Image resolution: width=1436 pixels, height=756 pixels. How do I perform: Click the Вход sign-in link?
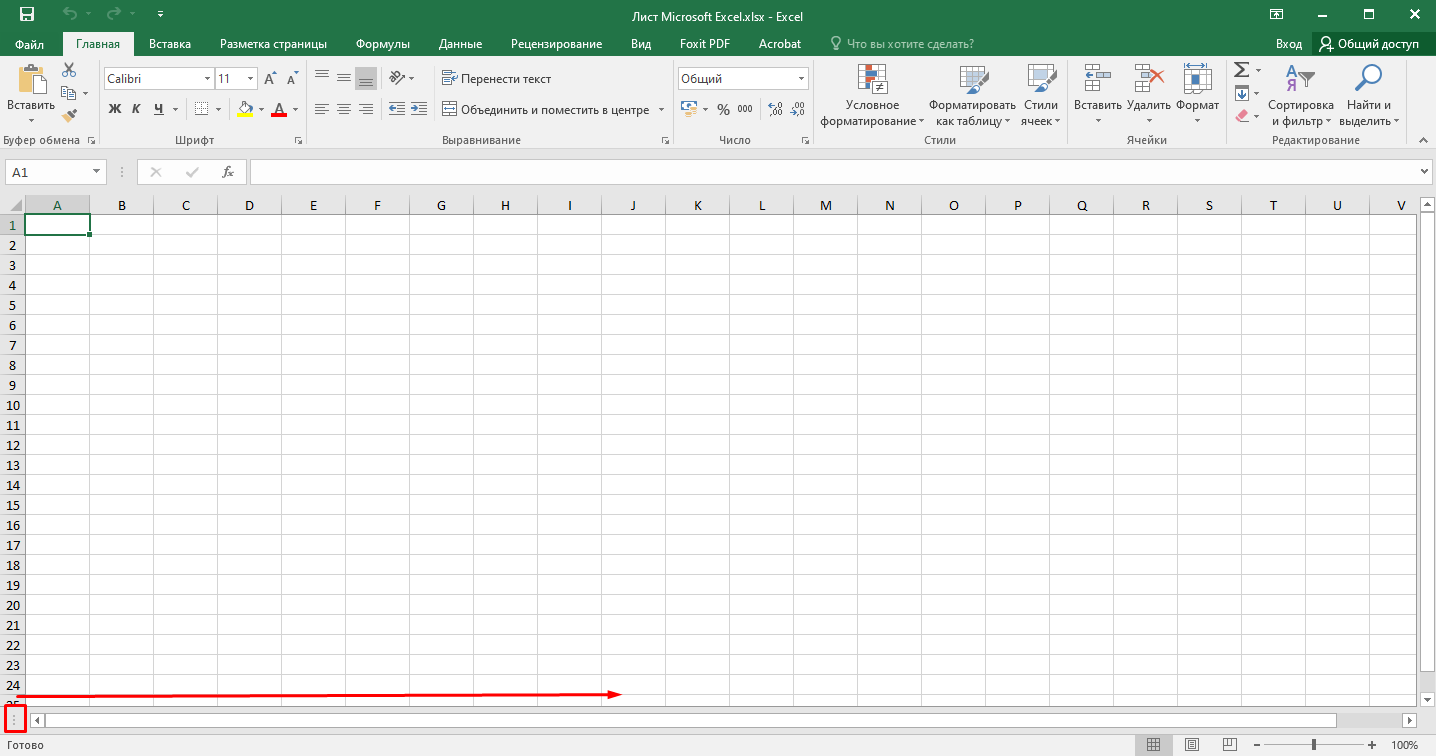coord(1288,44)
